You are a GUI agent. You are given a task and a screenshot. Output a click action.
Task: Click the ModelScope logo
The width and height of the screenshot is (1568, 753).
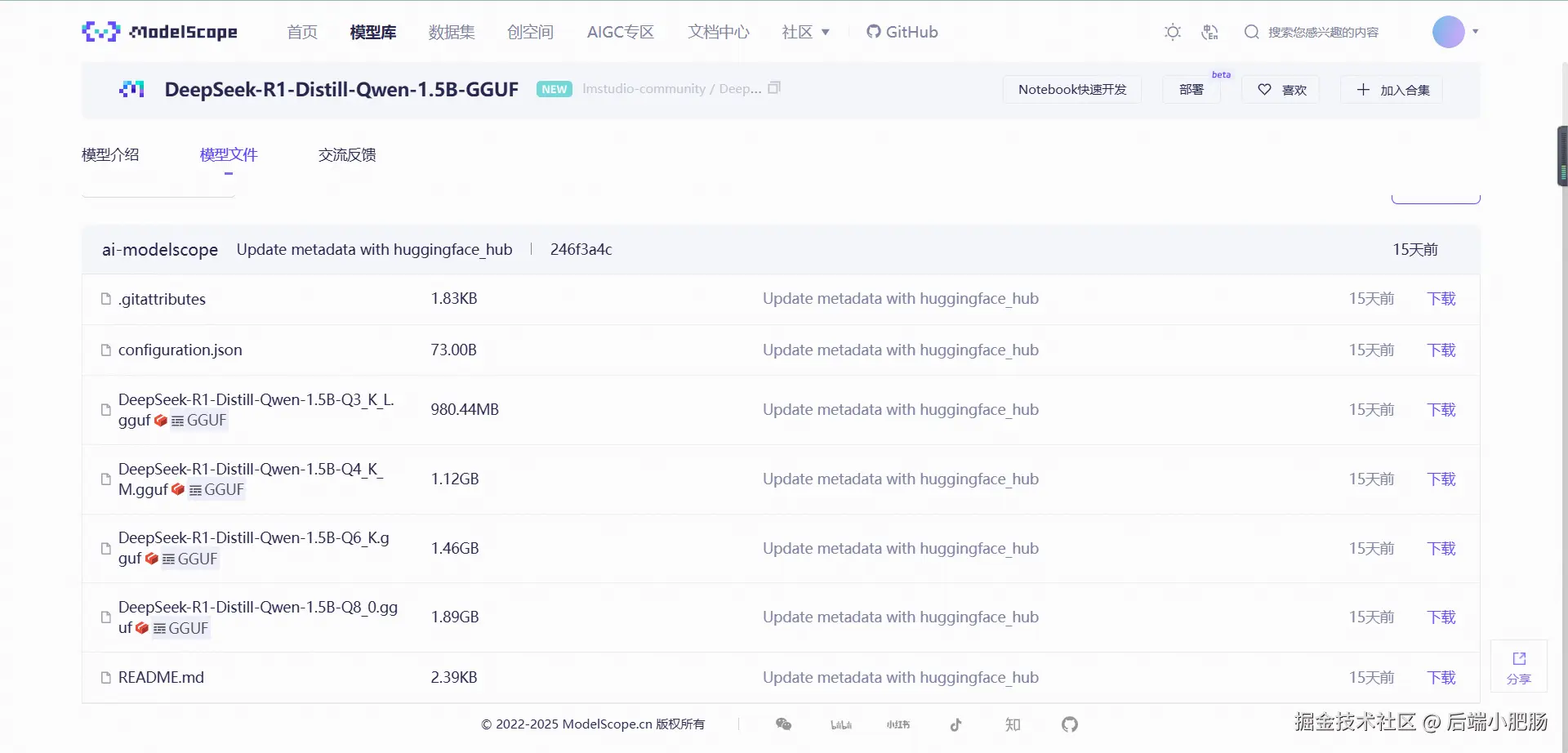click(159, 32)
